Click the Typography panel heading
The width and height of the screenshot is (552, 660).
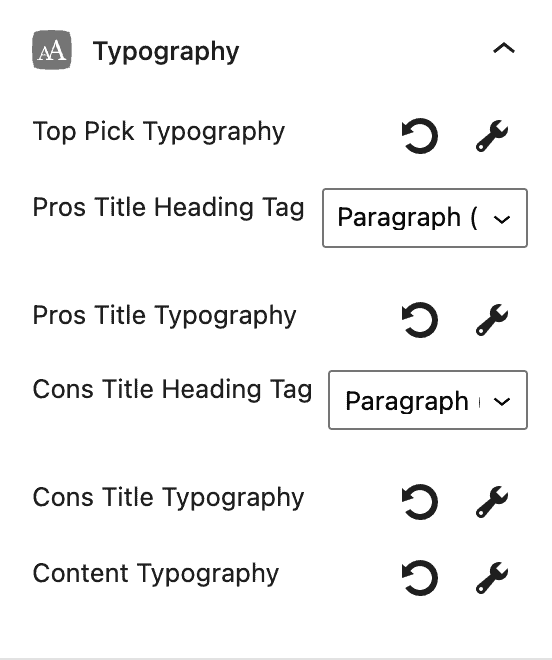pyautogui.click(x=166, y=52)
